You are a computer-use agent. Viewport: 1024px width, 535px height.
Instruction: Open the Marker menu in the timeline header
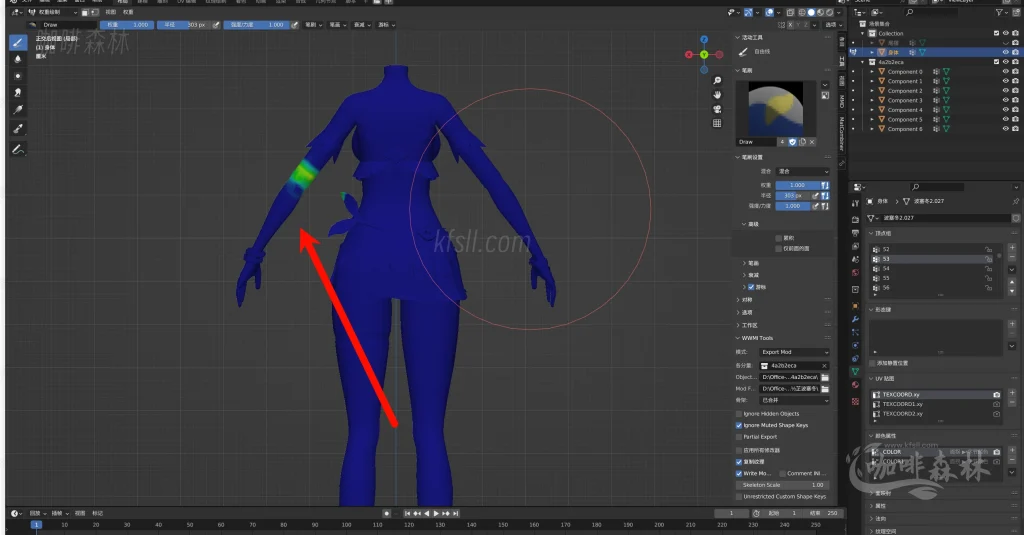click(x=97, y=513)
